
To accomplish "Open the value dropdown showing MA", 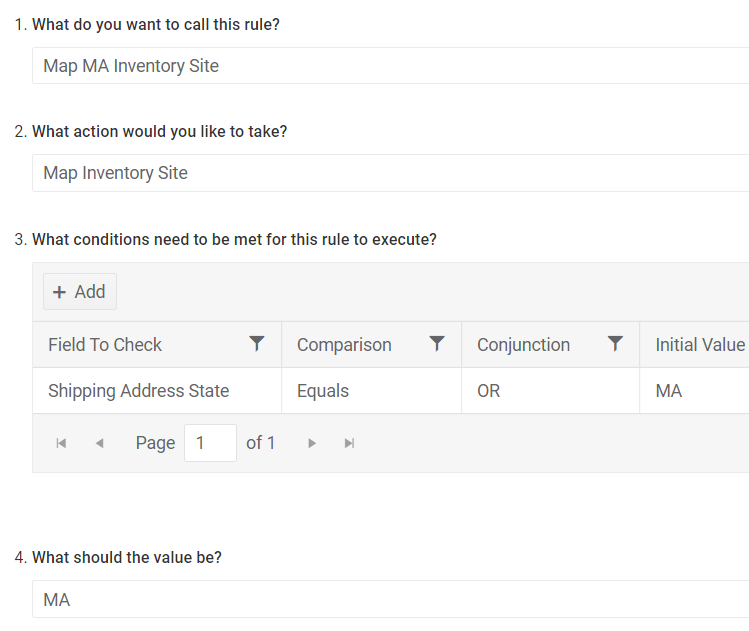I will click(x=390, y=599).
